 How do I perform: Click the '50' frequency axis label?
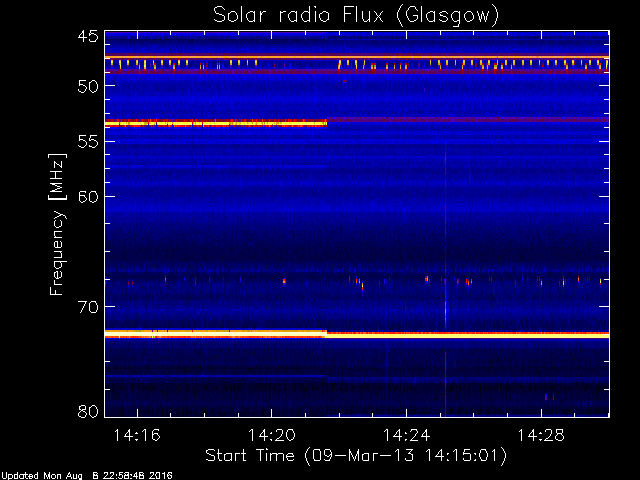coord(88,86)
